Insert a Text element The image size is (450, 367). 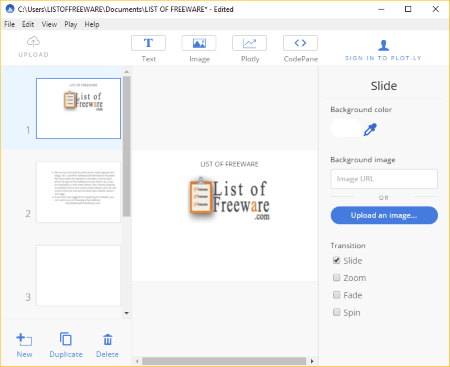pyautogui.click(x=148, y=43)
